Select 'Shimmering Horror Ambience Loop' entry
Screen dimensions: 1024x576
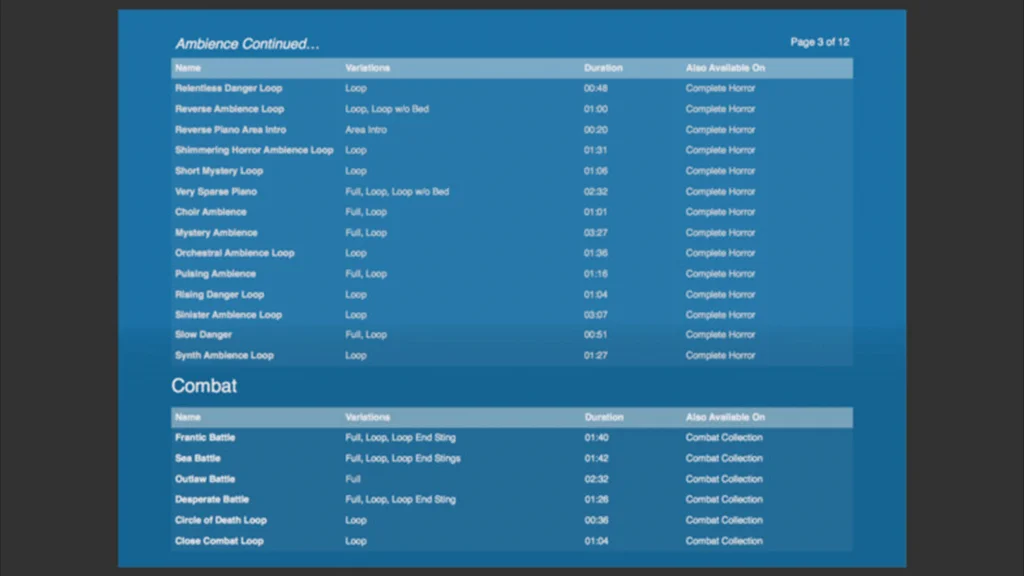pyautogui.click(x=254, y=150)
